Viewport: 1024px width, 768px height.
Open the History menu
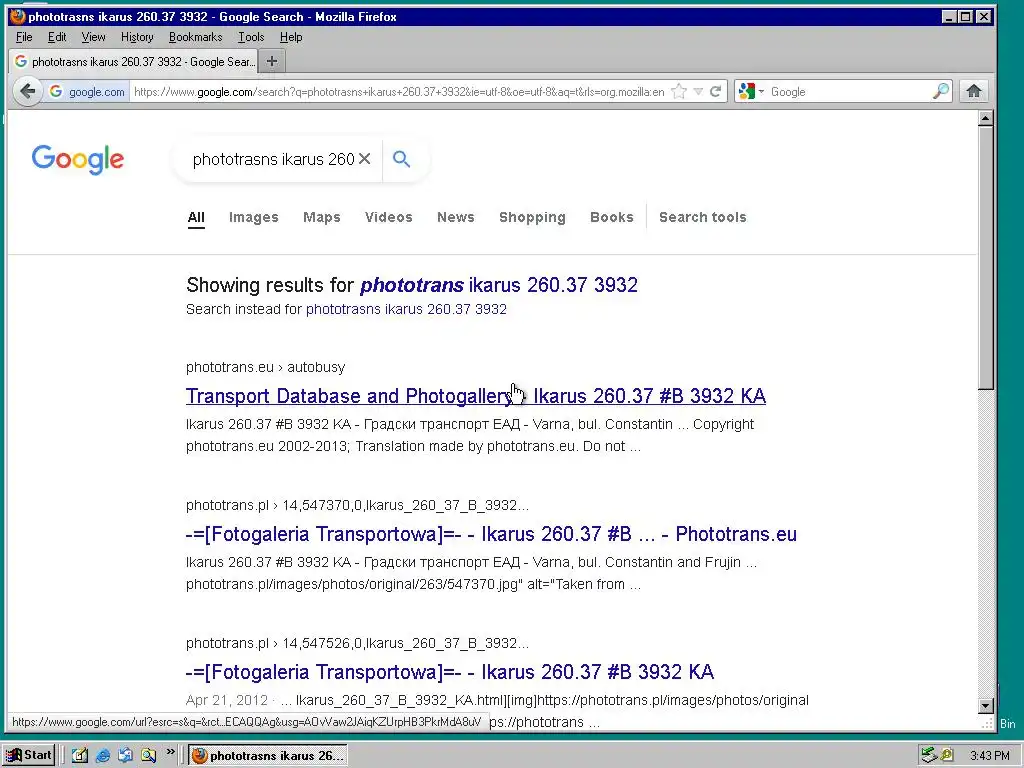(137, 37)
